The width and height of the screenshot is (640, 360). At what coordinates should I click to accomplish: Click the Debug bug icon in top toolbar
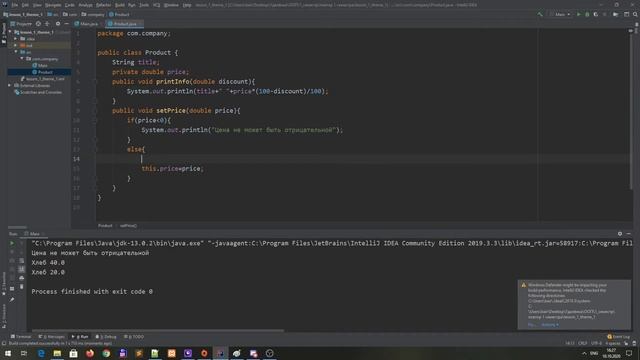pos(587,14)
